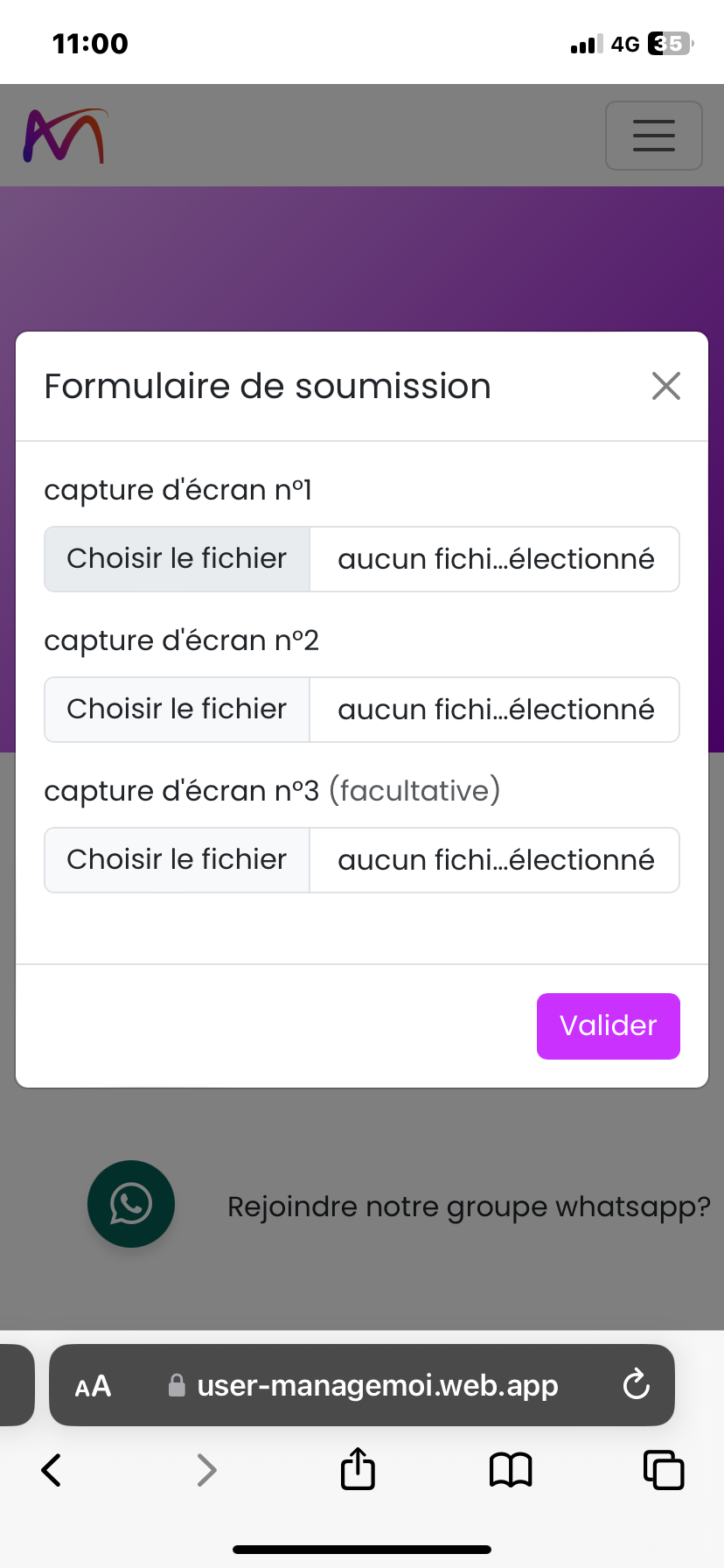
Task: Show Safari open tabs overview
Action: tap(664, 1469)
